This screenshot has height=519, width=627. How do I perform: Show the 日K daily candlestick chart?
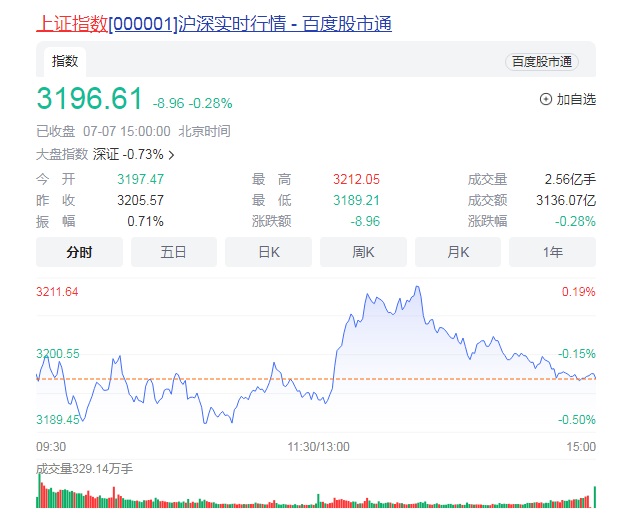point(268,252)
